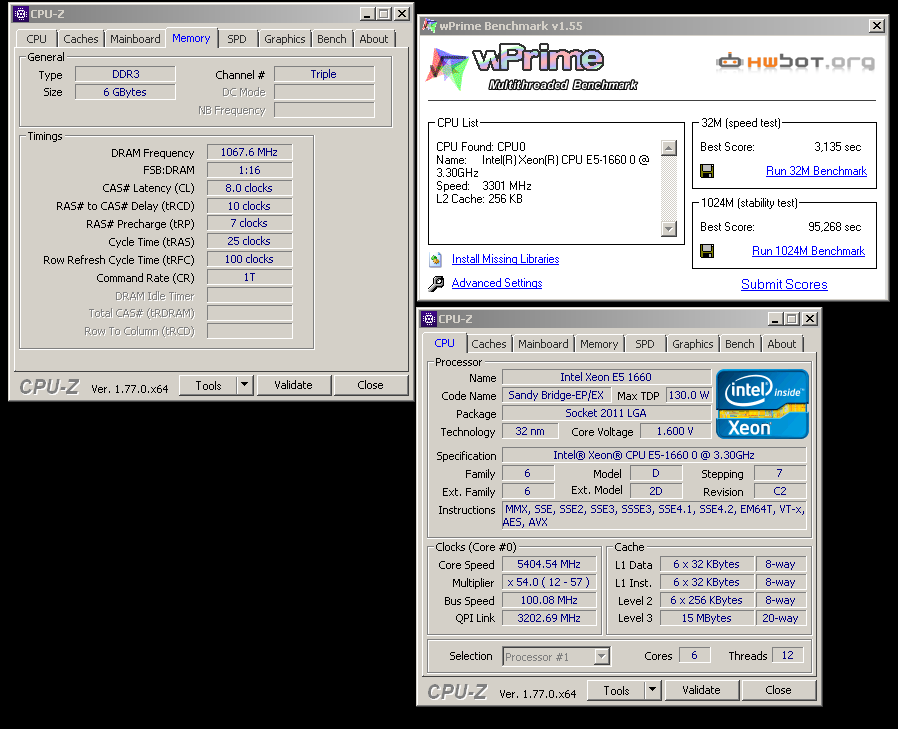The height and width of the screenshot is (729, 898).
Task: Click the Specification field text
Action: click(x=653, y=455)
